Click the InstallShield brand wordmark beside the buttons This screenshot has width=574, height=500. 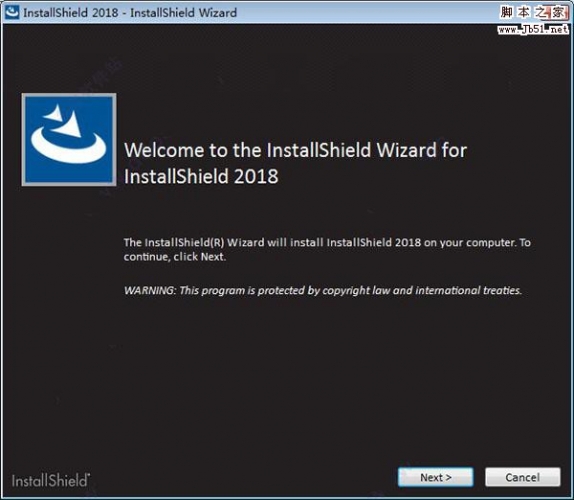pyautogui.click(x=49, y=480)
